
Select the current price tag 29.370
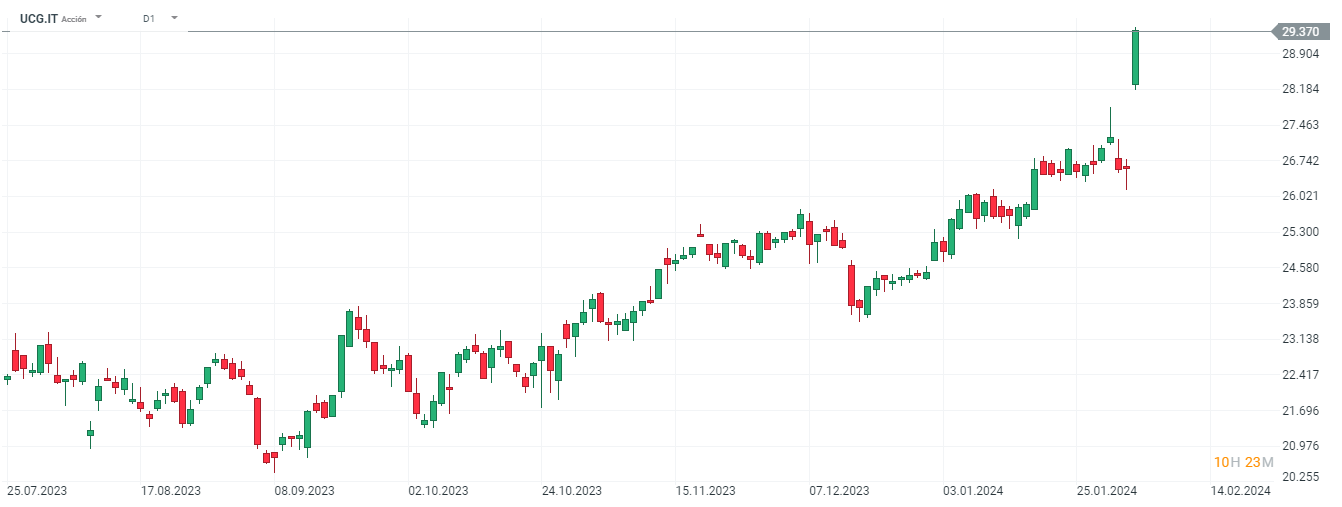(1302, 32)
